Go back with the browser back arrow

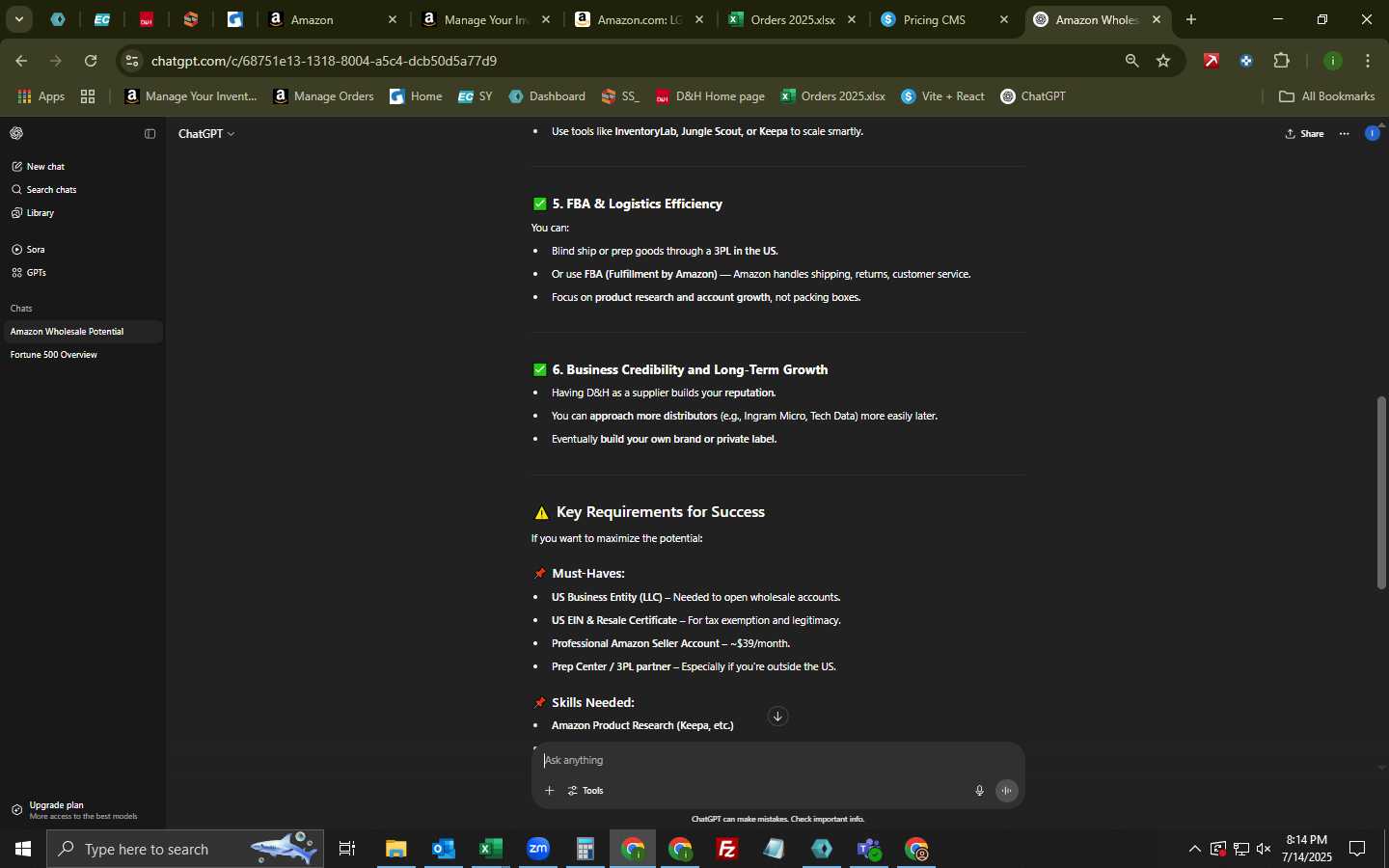21,61
